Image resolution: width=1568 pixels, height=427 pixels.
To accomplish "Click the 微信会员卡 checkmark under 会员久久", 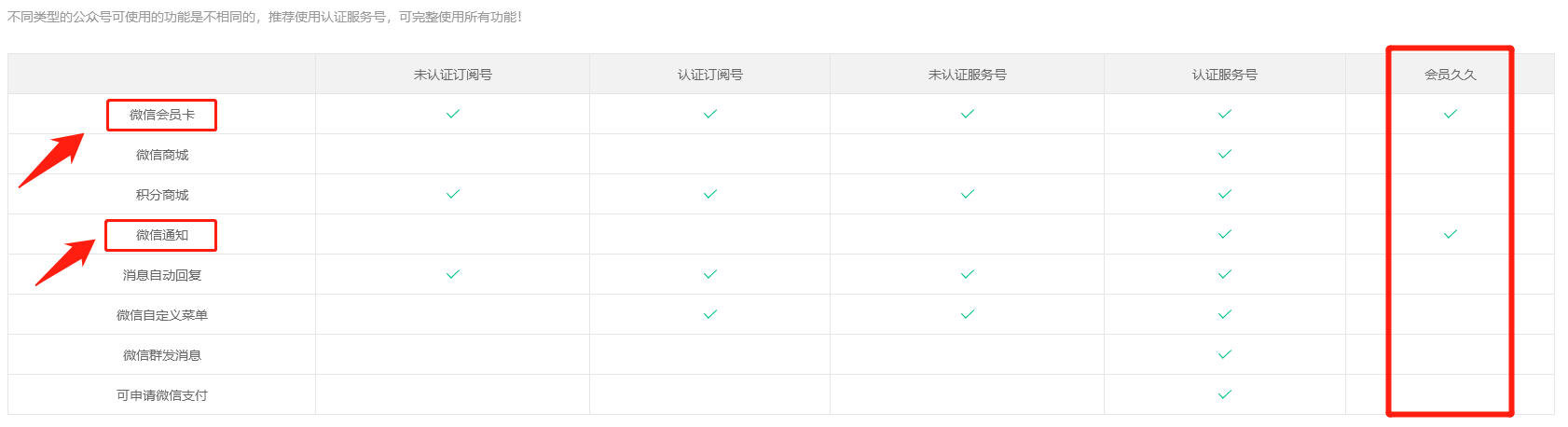I will (1450, 114).
